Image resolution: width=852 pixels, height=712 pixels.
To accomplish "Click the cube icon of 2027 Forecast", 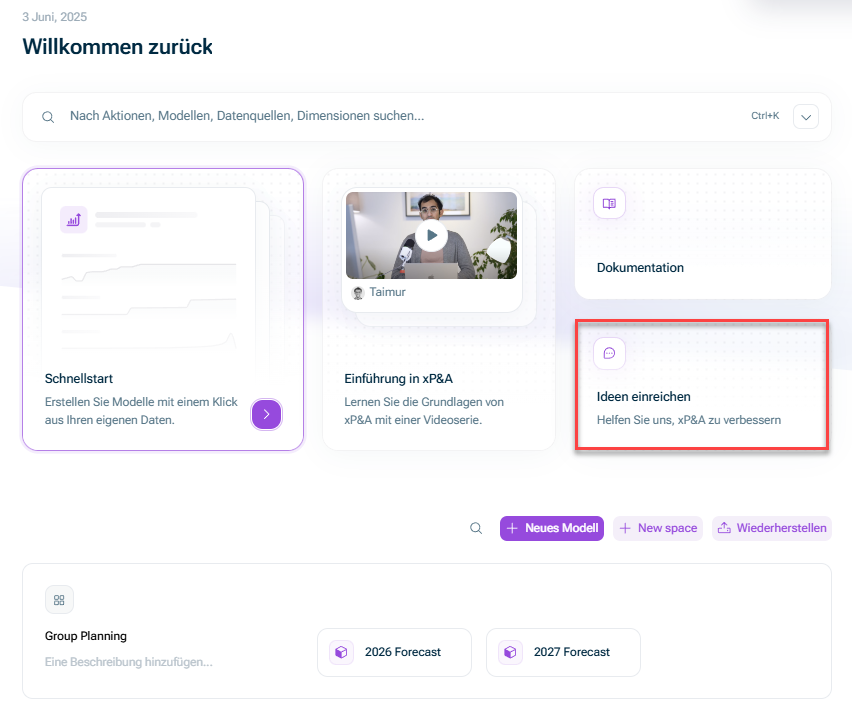I will [510, 652].
